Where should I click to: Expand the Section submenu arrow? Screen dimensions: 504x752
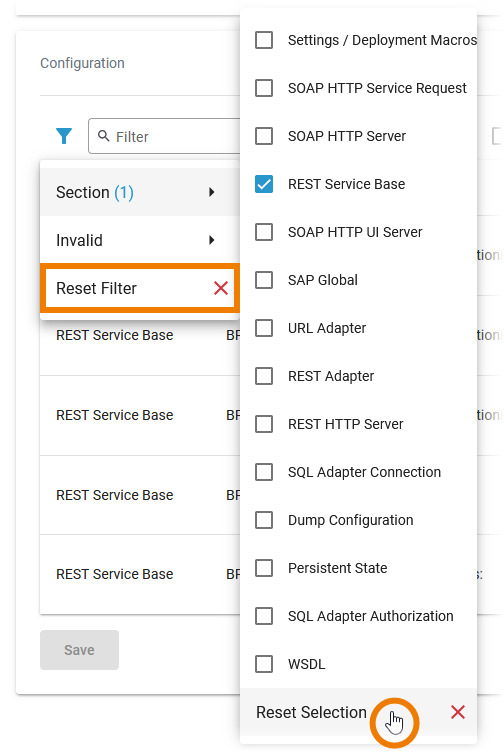coord(211,192)
